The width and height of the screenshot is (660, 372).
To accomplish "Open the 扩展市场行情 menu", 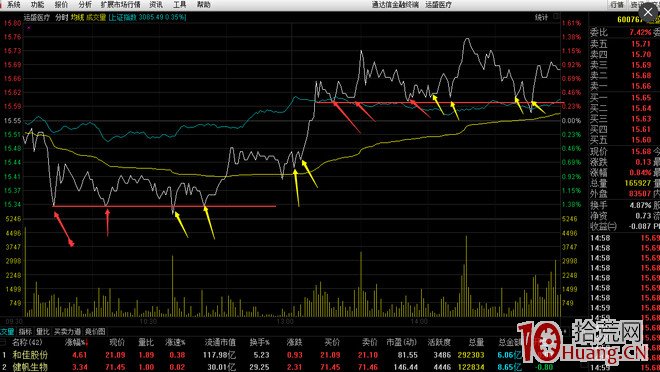I will click(x=120, y=5).
